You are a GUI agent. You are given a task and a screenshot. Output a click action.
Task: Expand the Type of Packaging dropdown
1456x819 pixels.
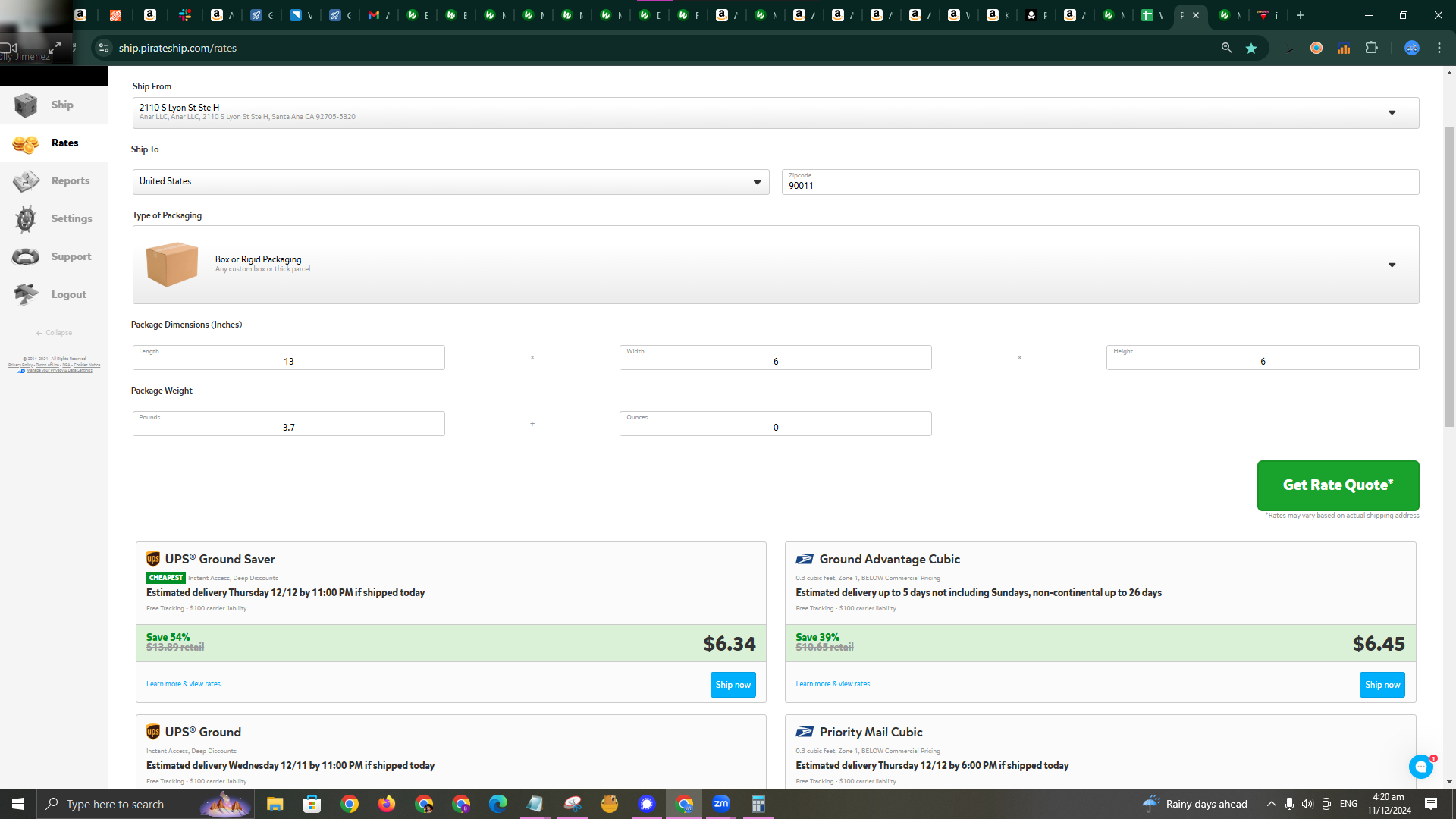(776, 265)
